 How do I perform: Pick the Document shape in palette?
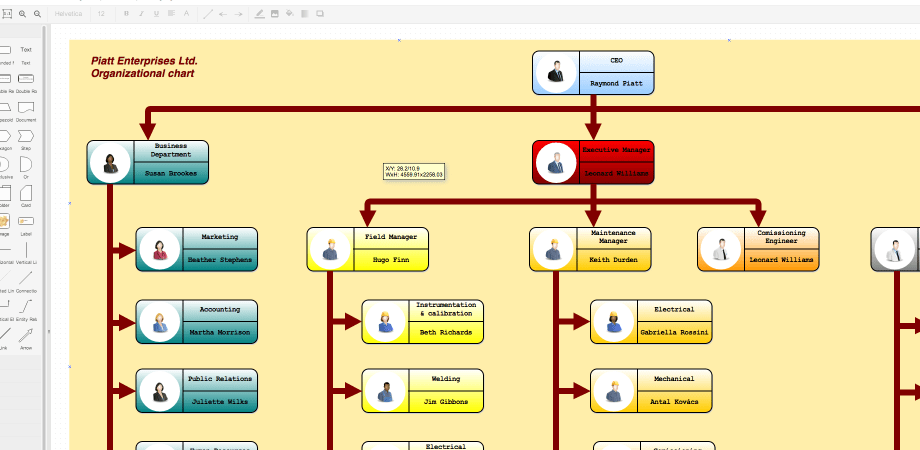tap(26, 107)
